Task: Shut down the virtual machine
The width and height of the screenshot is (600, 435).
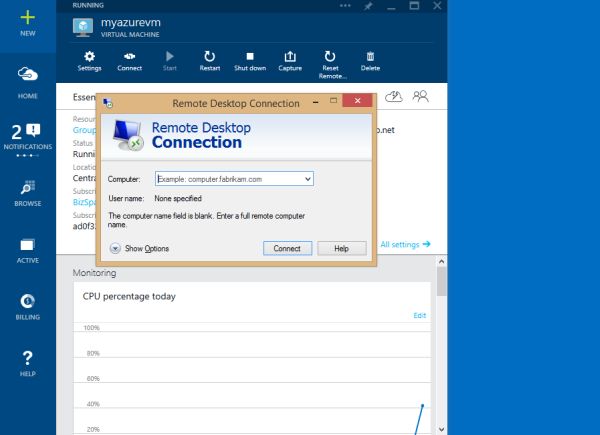Action: point(250,61)
